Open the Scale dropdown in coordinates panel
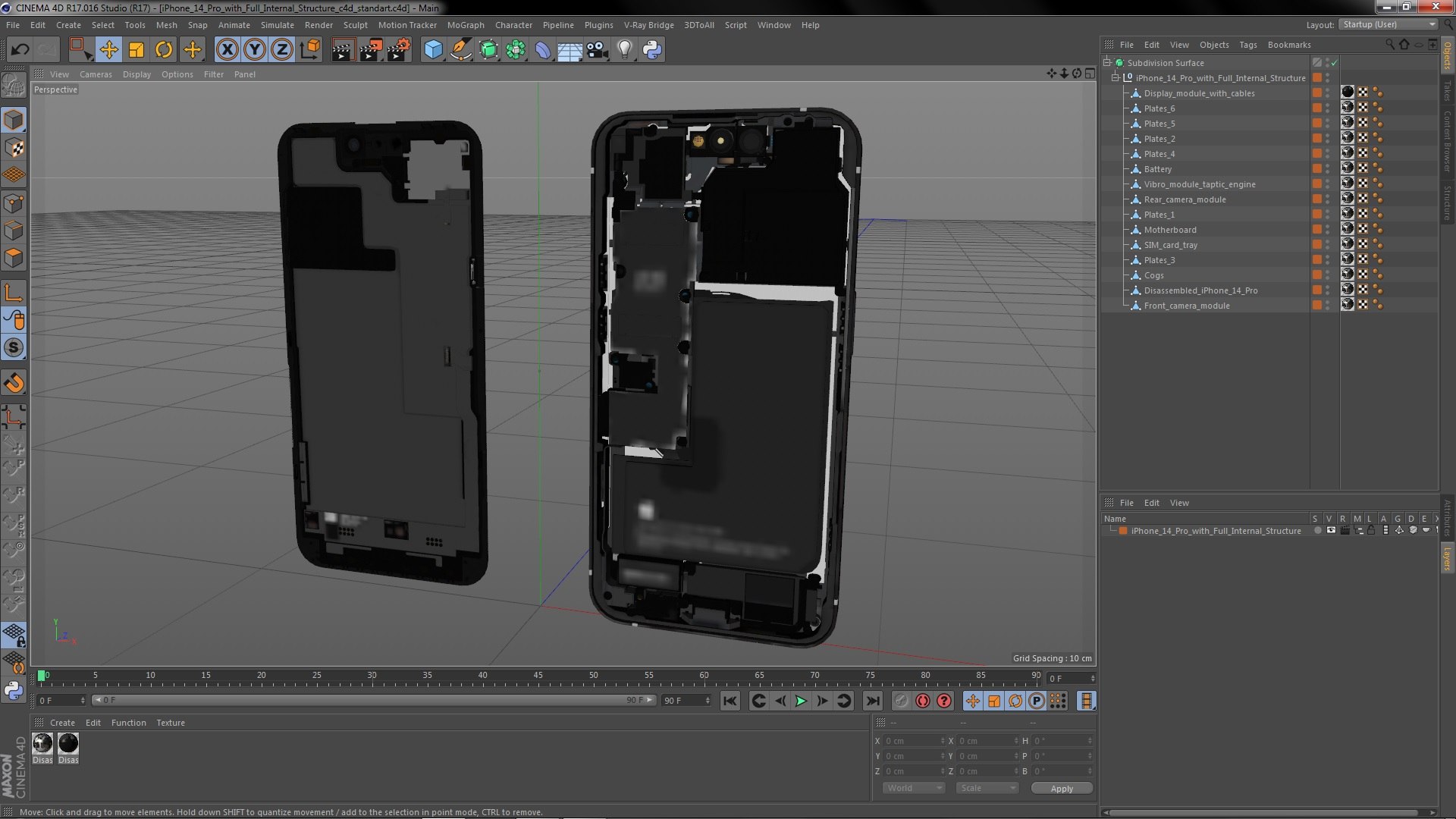 [x=987, y=788]
